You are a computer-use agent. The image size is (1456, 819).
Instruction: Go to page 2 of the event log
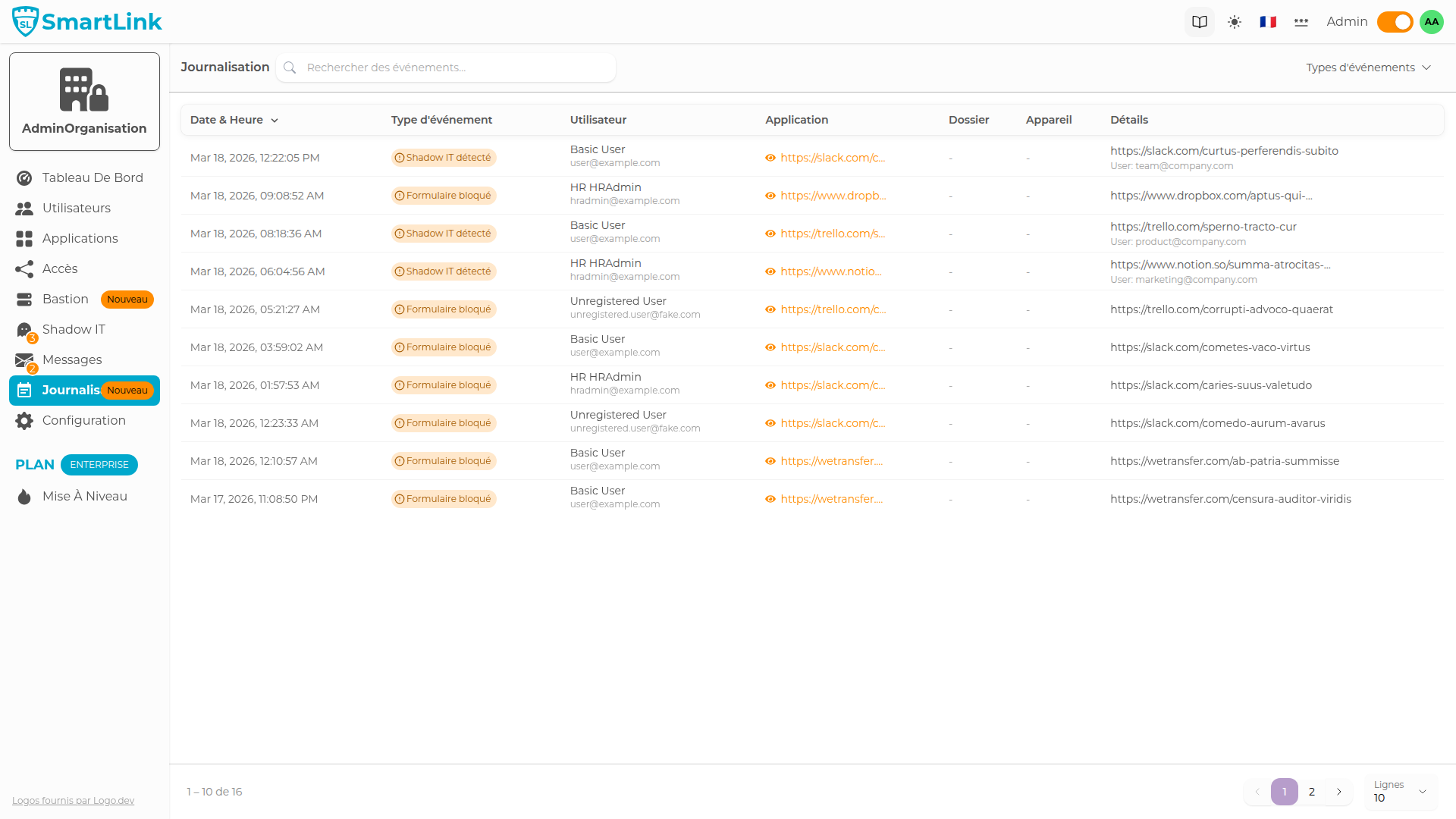(1311, 792)
